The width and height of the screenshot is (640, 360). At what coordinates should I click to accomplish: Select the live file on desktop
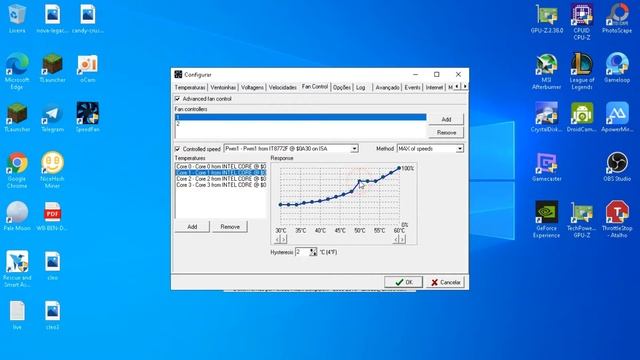pos(17,315)
